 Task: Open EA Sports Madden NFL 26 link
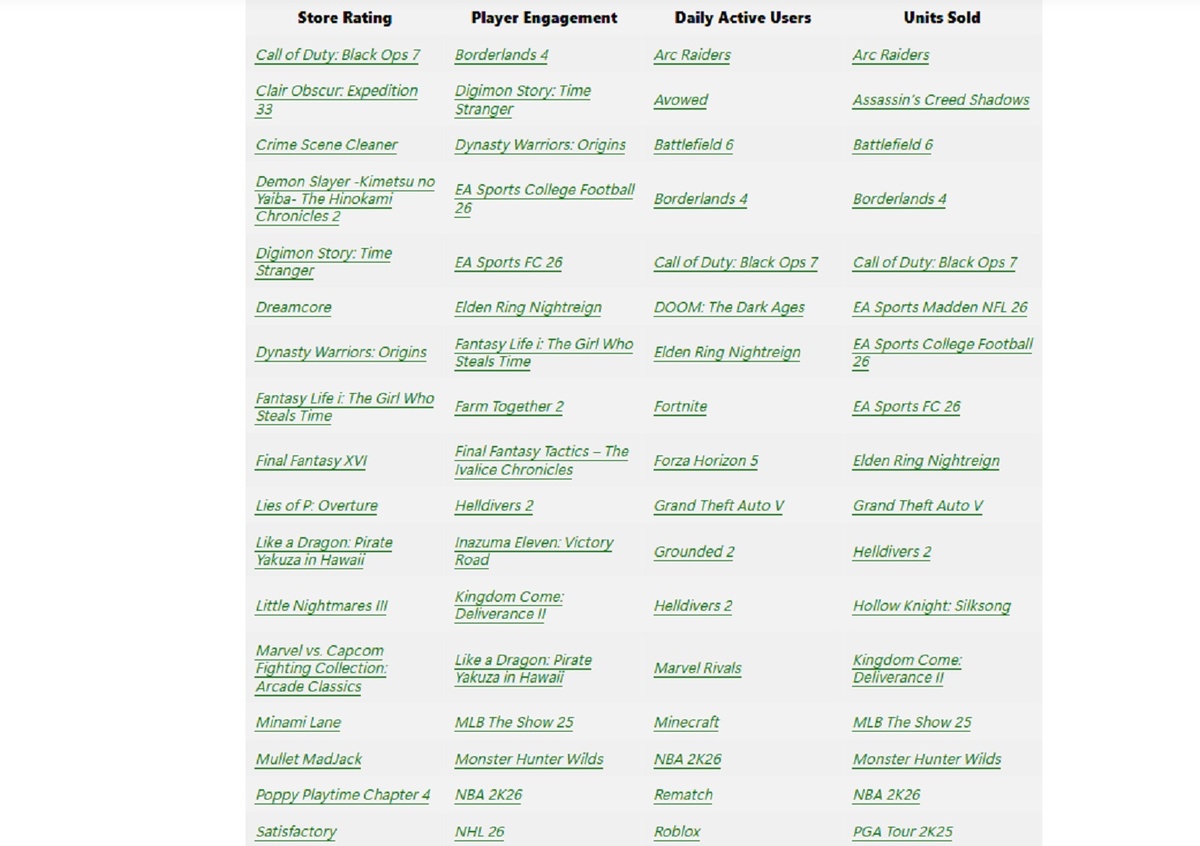click(x=940, y=308)
